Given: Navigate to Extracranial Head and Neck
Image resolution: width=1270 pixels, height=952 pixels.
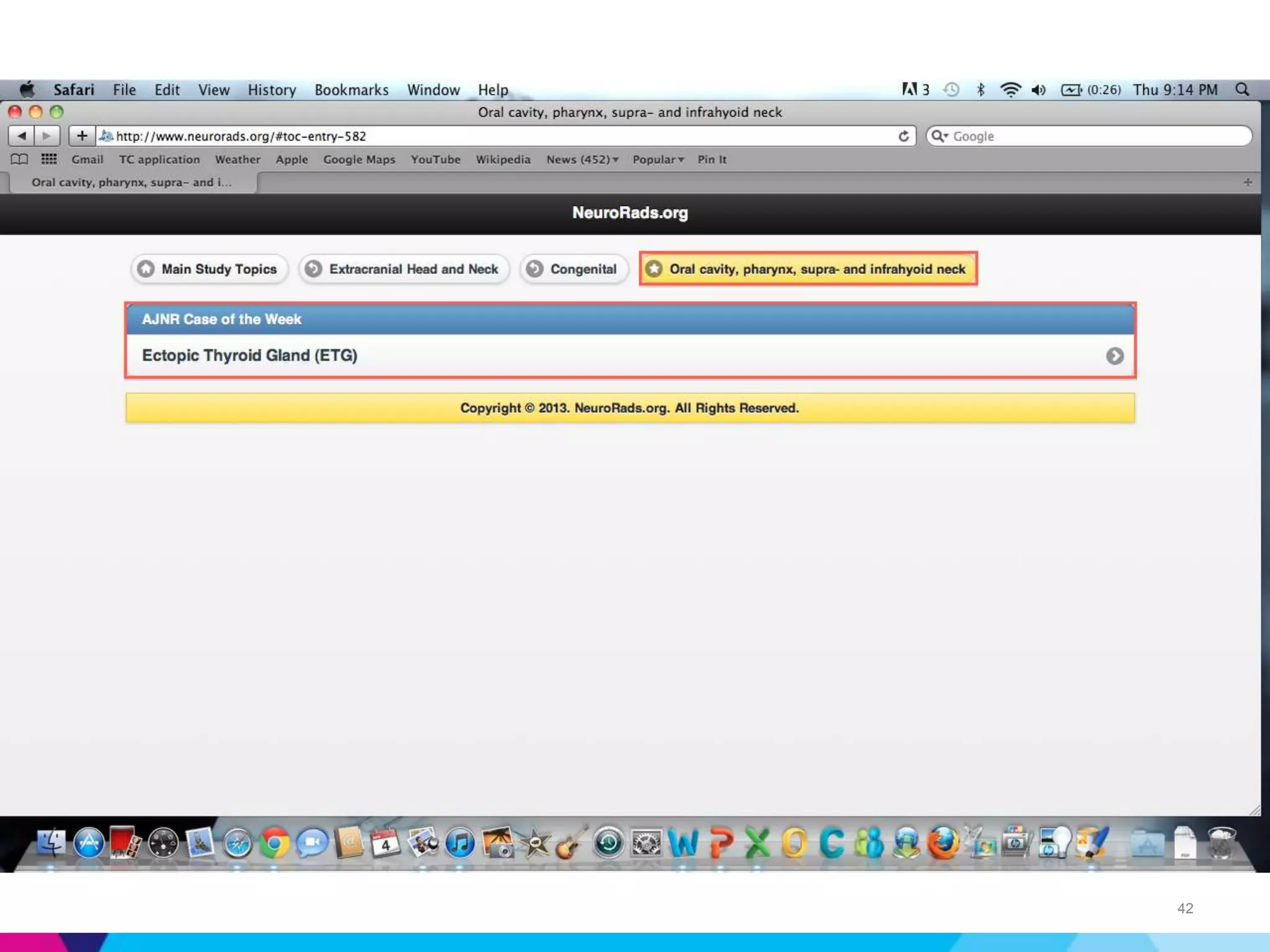Looking at the screenshot, I should pyautogui.click(x=404, y=269).
